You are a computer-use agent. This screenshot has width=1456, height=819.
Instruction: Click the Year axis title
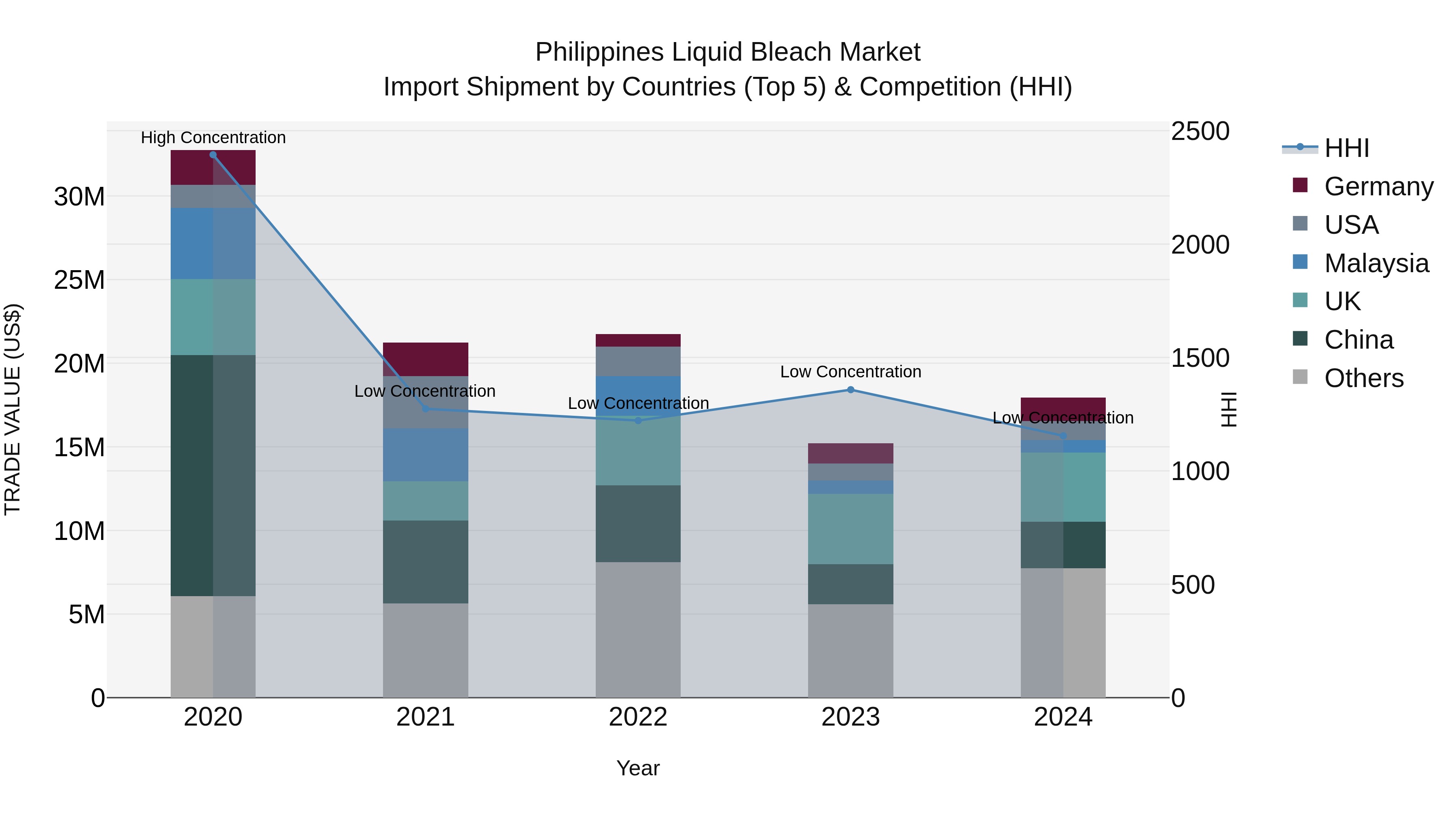pos(638,769)
